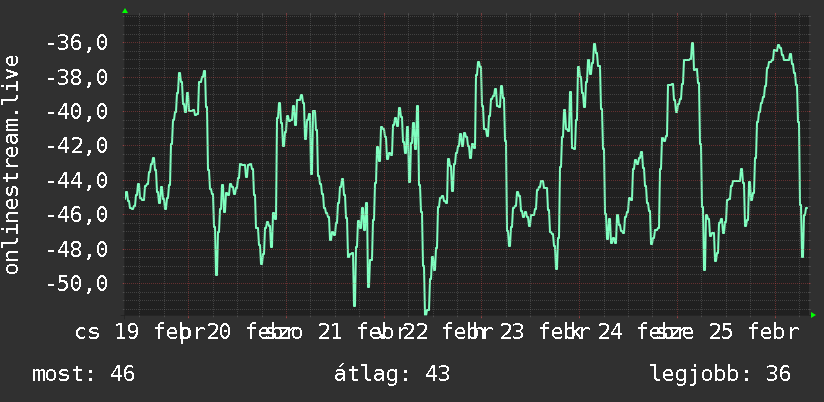
Task: Click the onlinestream.live axis title
Action: point(12,164)
